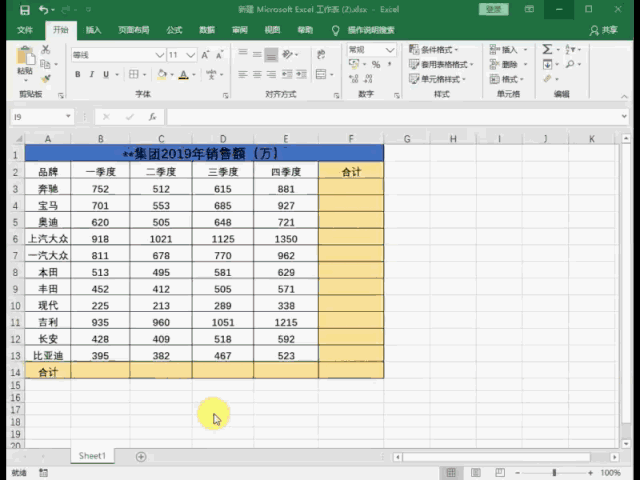Decrease font size with the smaller A
This screenshot has height=480, width=640.
click(220, 55)
